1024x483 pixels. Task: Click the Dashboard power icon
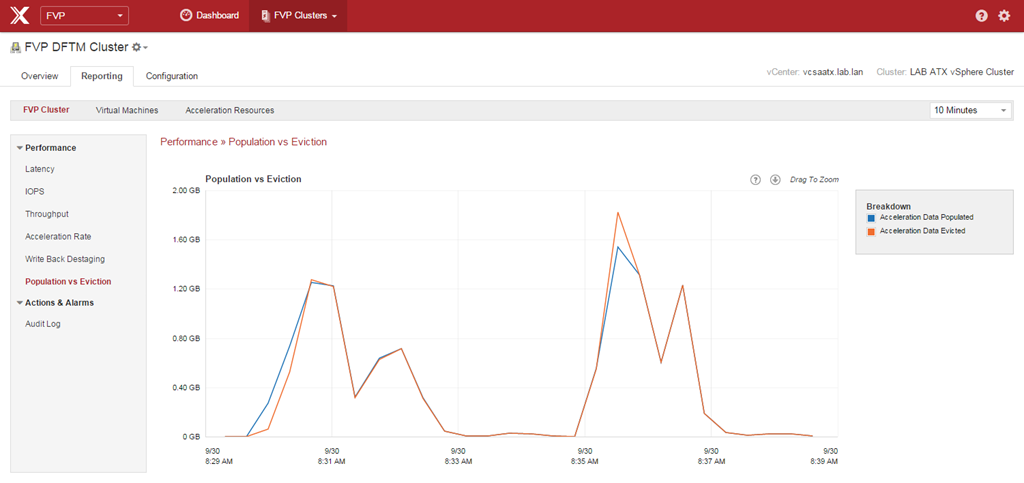pos(186,16)
